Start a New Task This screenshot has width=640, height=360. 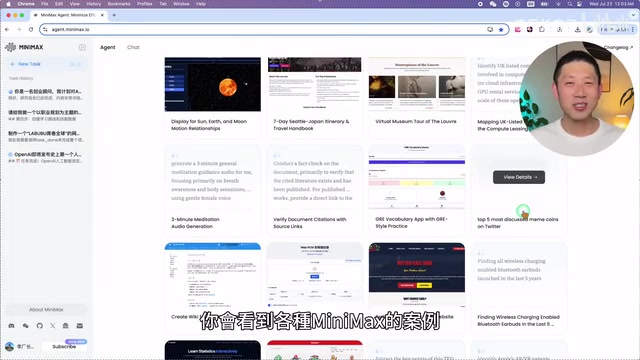click(46, 64)
